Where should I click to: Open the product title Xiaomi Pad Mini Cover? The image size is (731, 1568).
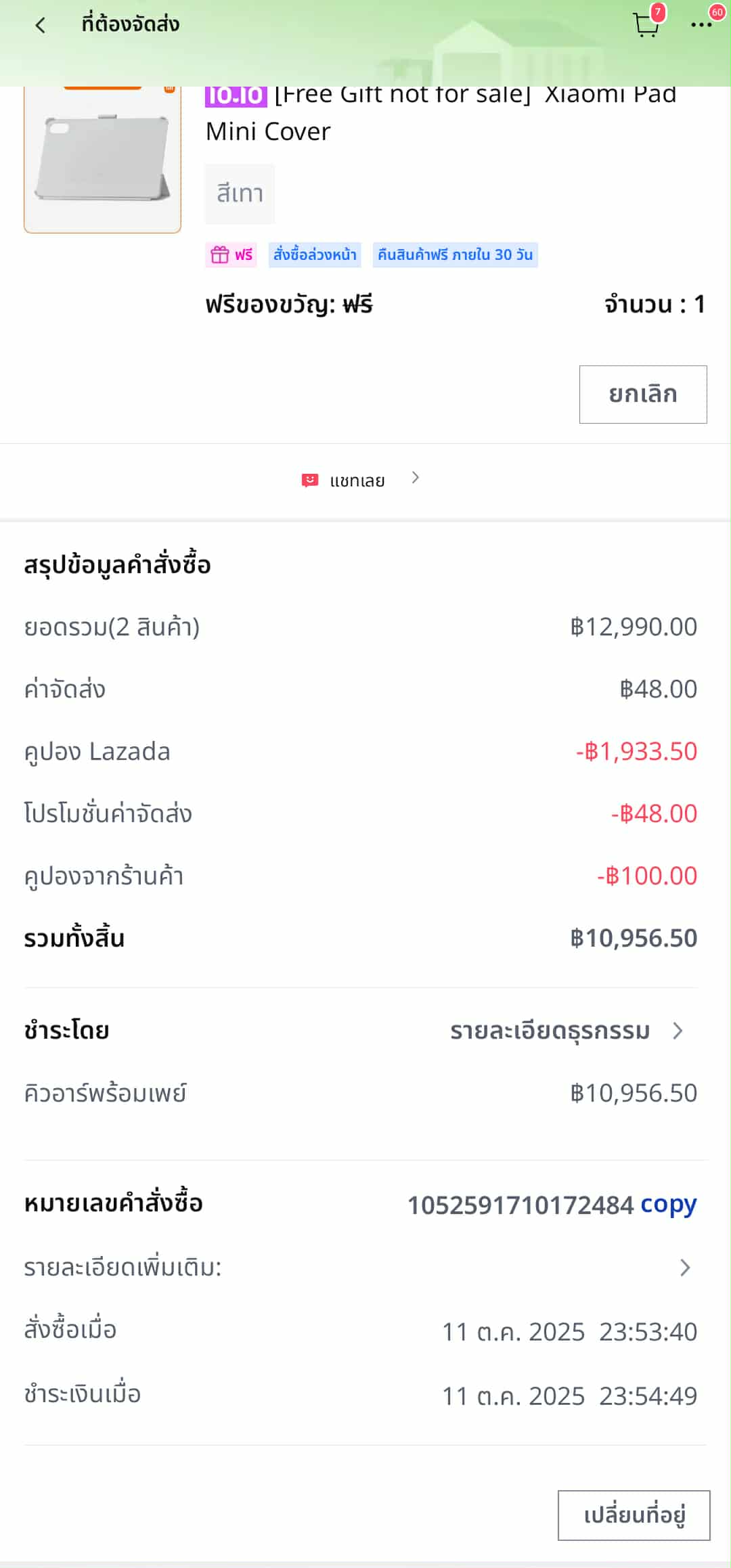tap(440, 113)
